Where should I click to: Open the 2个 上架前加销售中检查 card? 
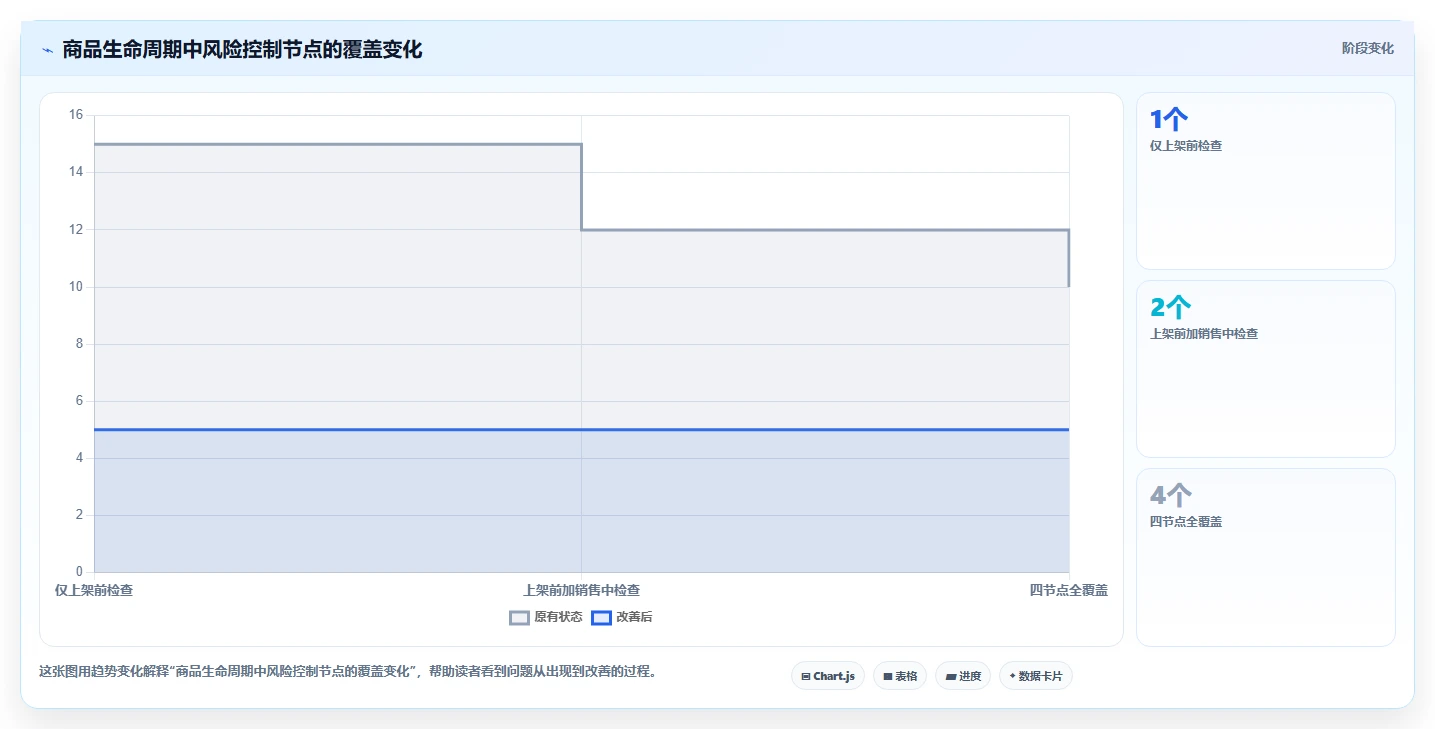point(1265,369)
